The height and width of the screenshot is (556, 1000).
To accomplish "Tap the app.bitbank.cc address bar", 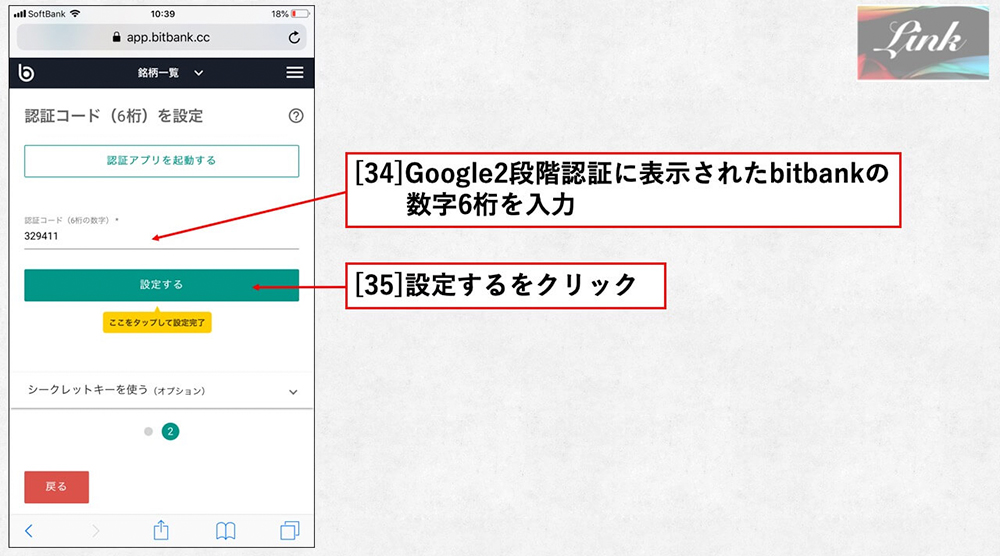I will (x=161, y=38).
